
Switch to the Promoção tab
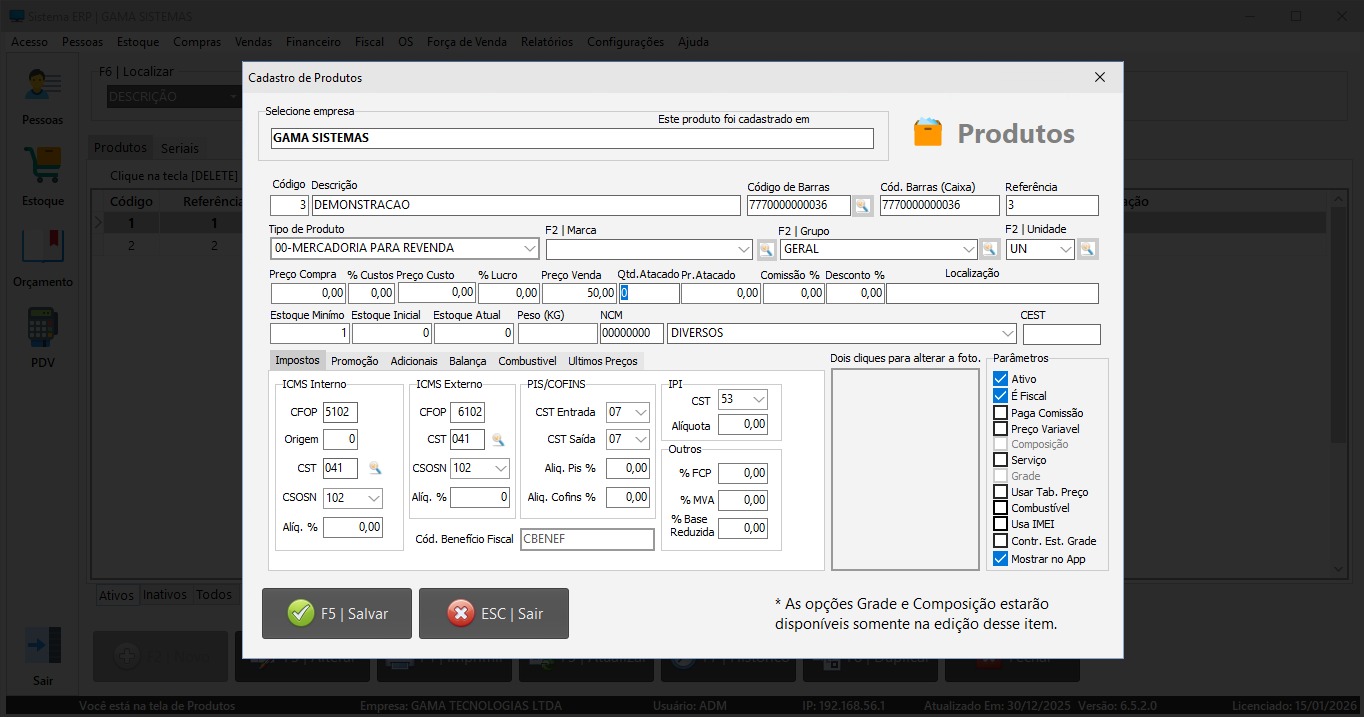click(354, 361)
